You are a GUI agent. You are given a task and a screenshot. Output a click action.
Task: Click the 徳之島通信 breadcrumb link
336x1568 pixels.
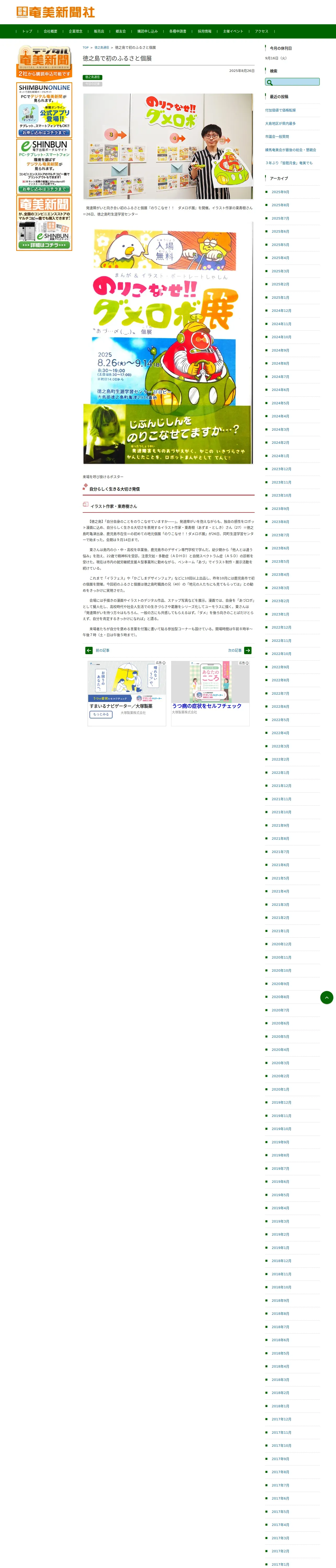point(102,48)
